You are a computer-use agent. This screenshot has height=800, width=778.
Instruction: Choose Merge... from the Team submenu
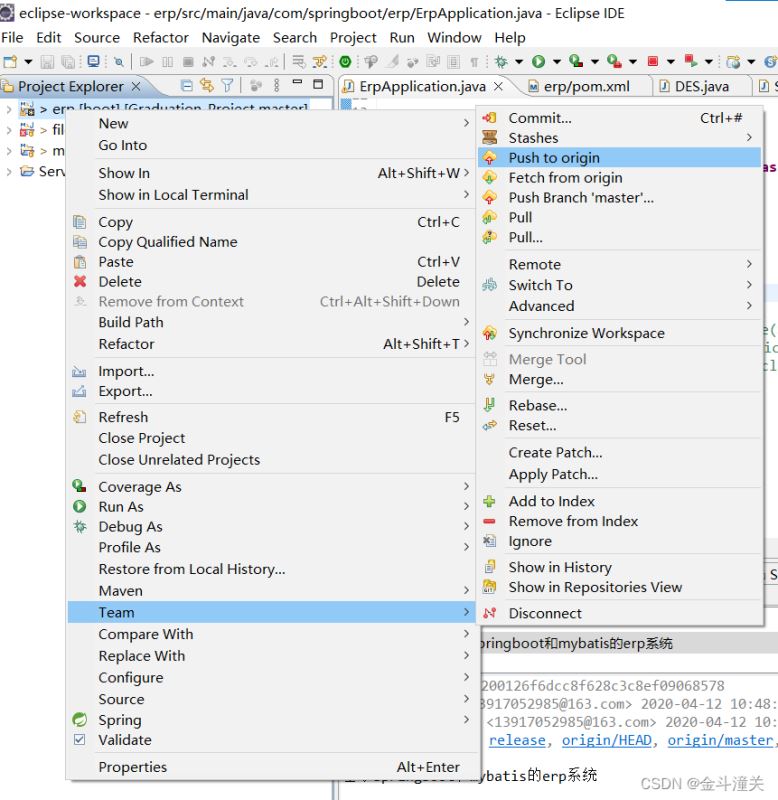tap(620, 380)
